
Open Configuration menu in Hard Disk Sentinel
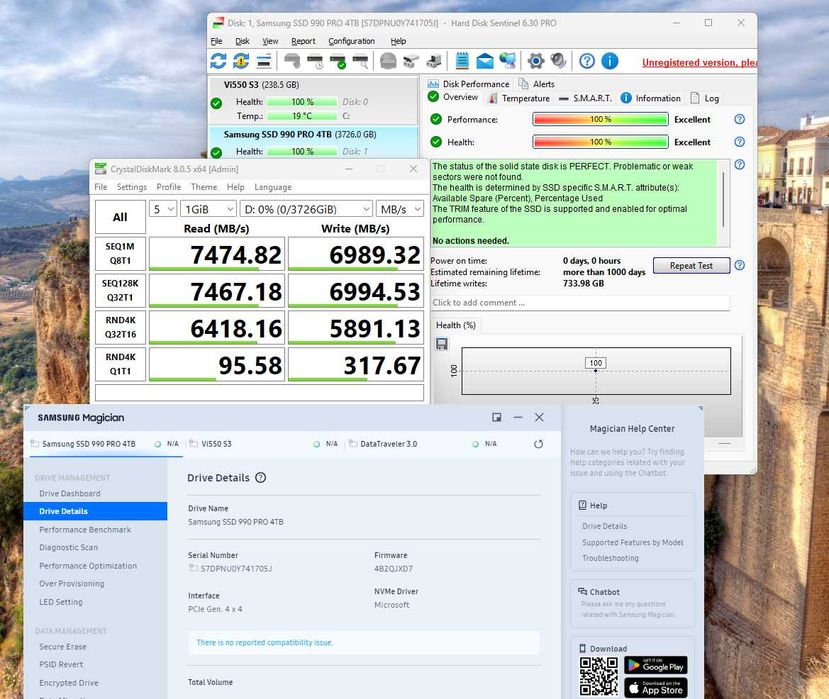click(352, 41)
